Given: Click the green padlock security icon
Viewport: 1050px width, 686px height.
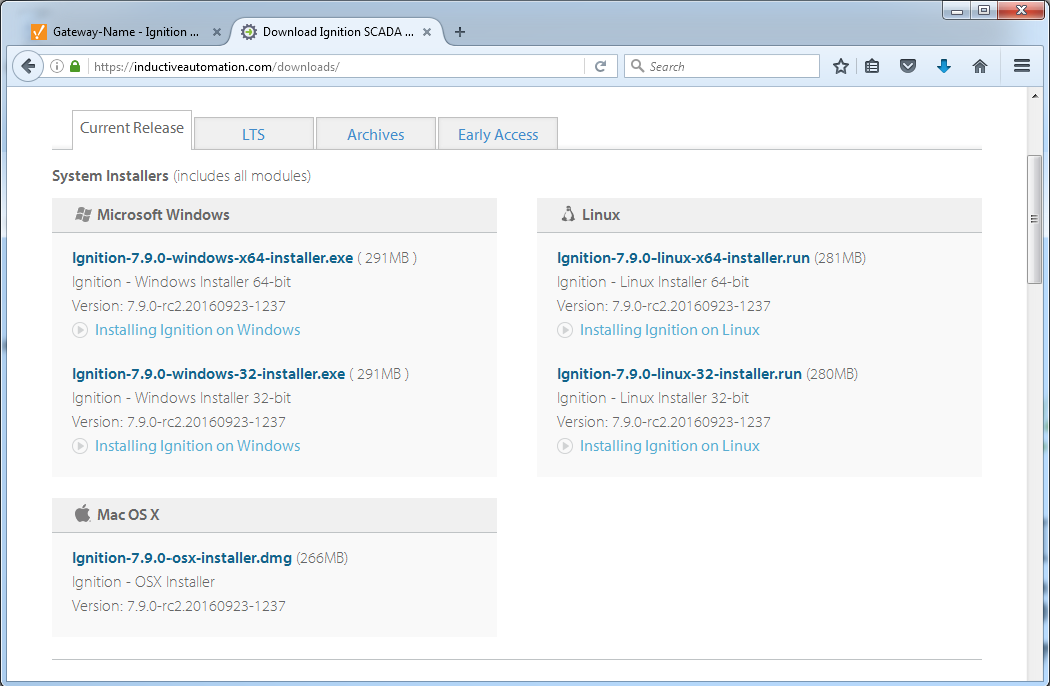Looking at the screenshot, I should click(x=75, y=66).
